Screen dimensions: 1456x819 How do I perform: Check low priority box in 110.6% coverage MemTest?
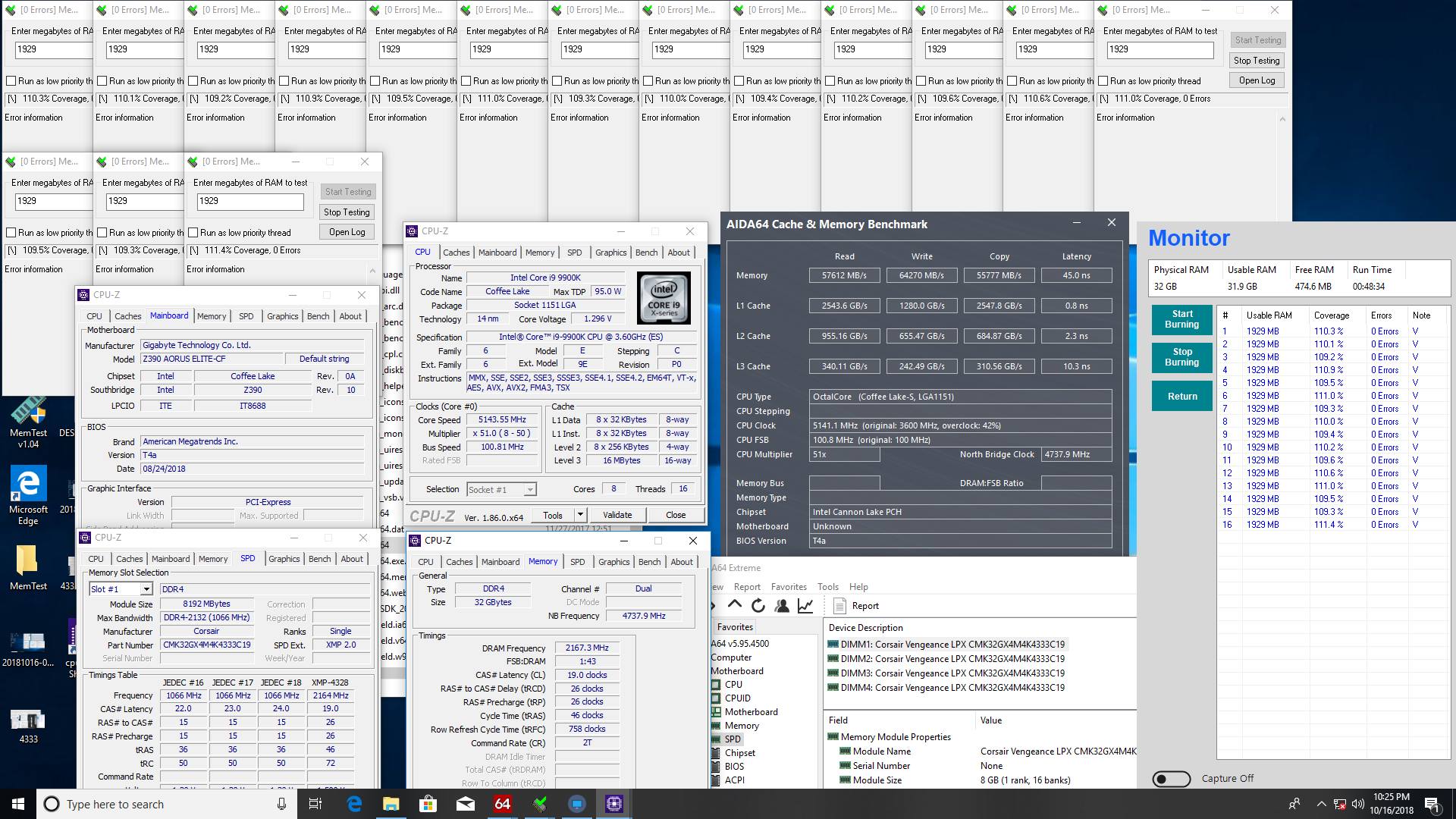(x=1012, y=81)
